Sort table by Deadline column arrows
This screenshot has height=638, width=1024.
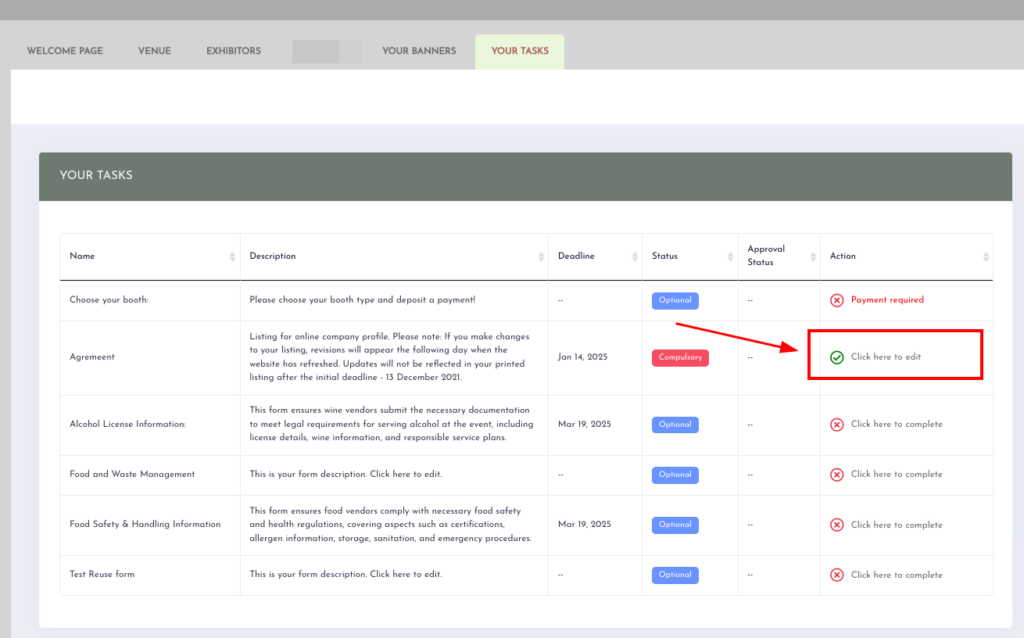[x=634, y=257]
